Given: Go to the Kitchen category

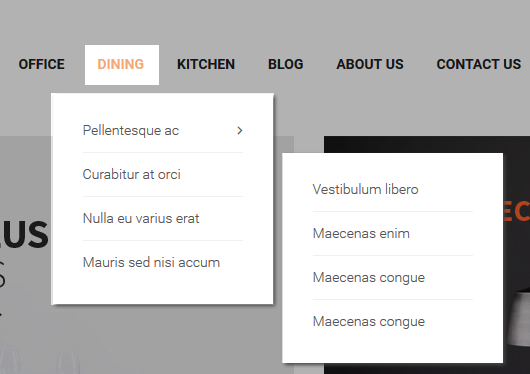Looking at the screenshot, I should coord(206,64).
